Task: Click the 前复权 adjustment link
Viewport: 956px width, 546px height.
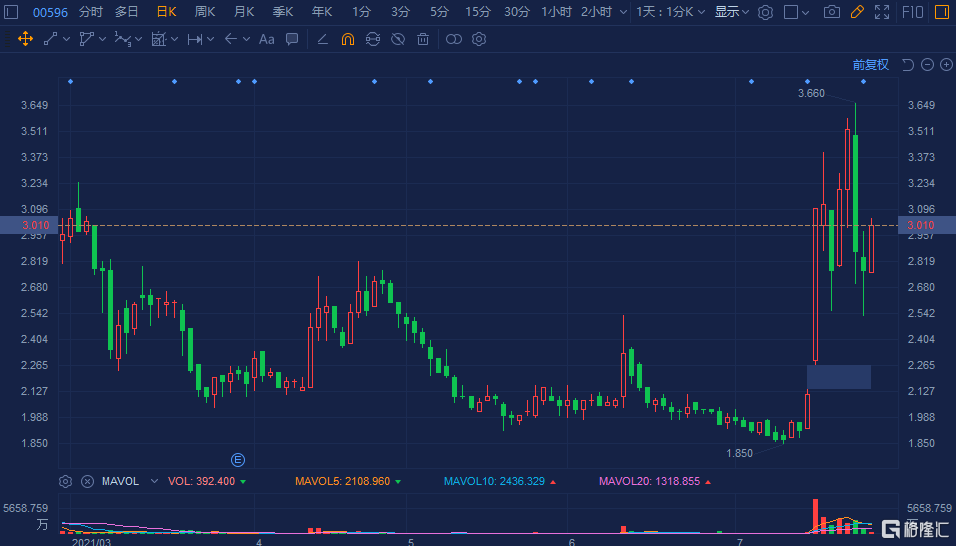Action: 870,65
